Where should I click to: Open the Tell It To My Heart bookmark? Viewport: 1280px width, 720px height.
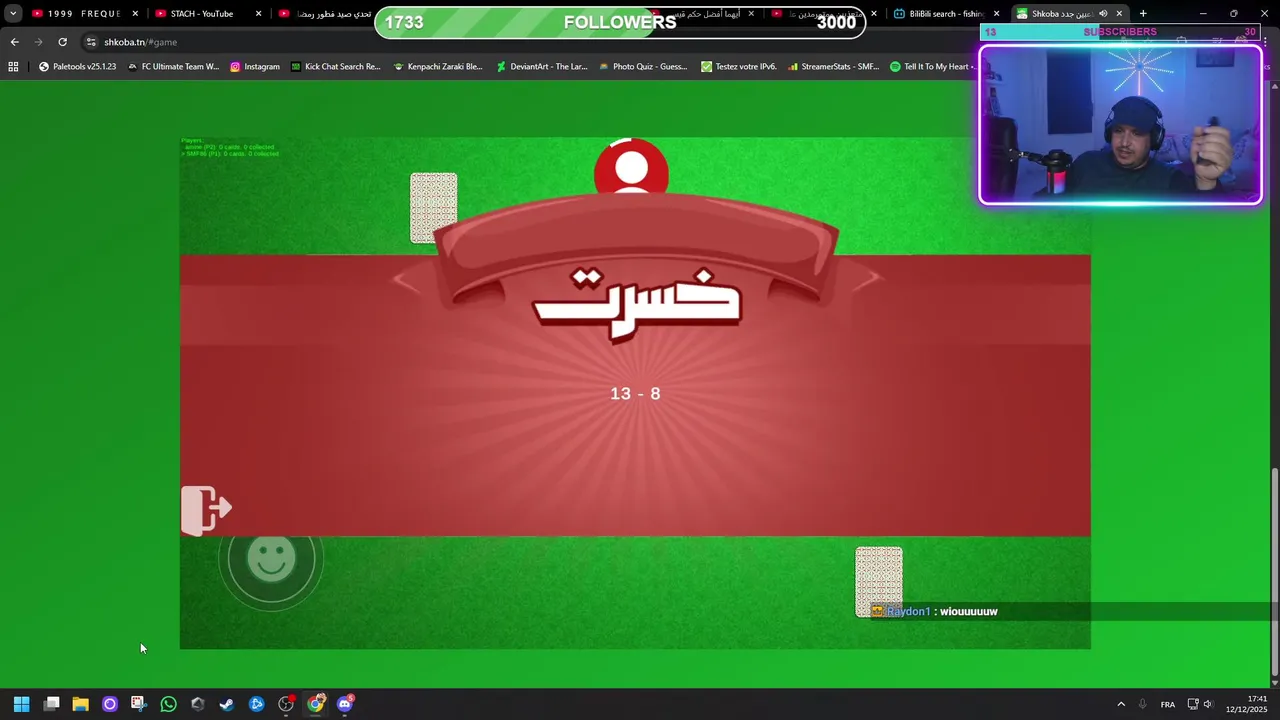click(x=932, y=67)
